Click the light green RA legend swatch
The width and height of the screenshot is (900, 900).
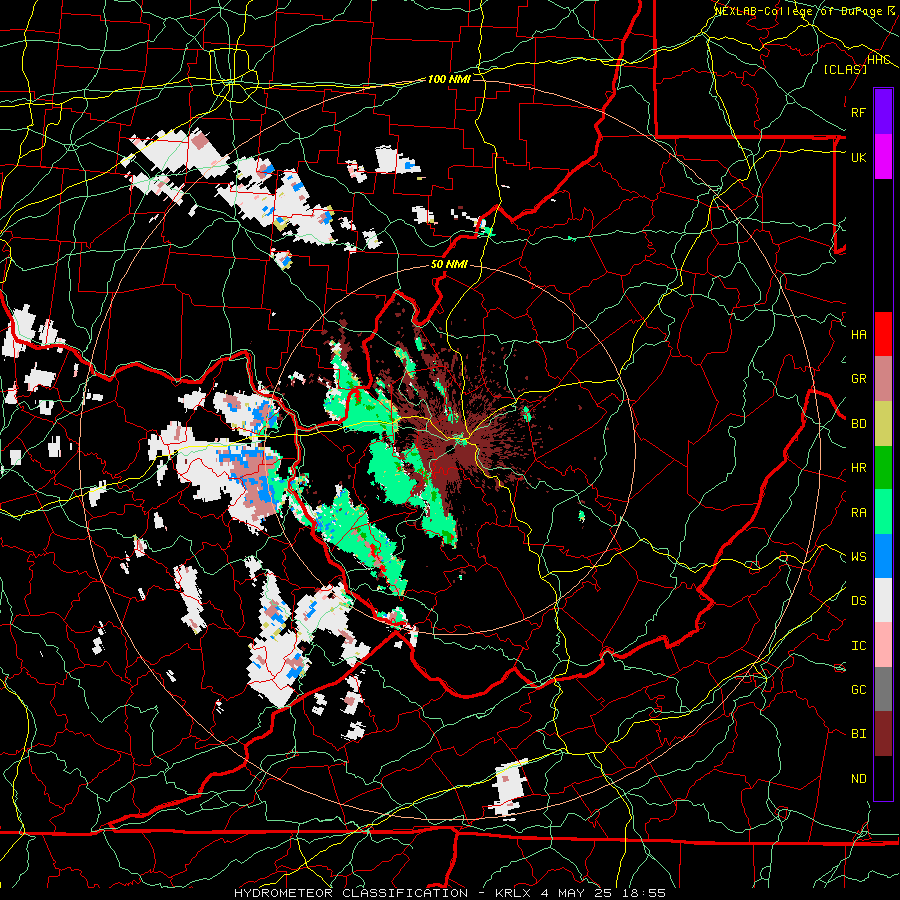tap(883, 512)
